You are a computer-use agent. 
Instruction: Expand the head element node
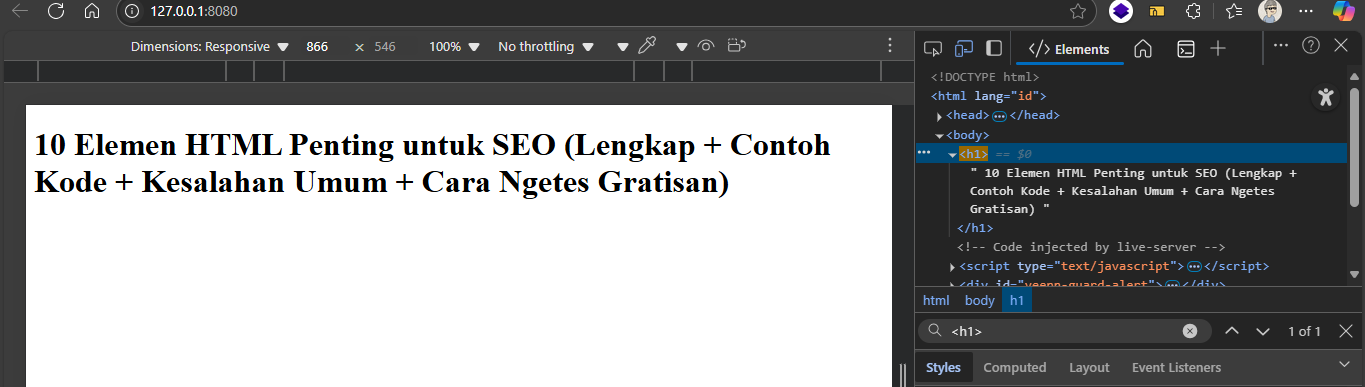coord(939,116)
